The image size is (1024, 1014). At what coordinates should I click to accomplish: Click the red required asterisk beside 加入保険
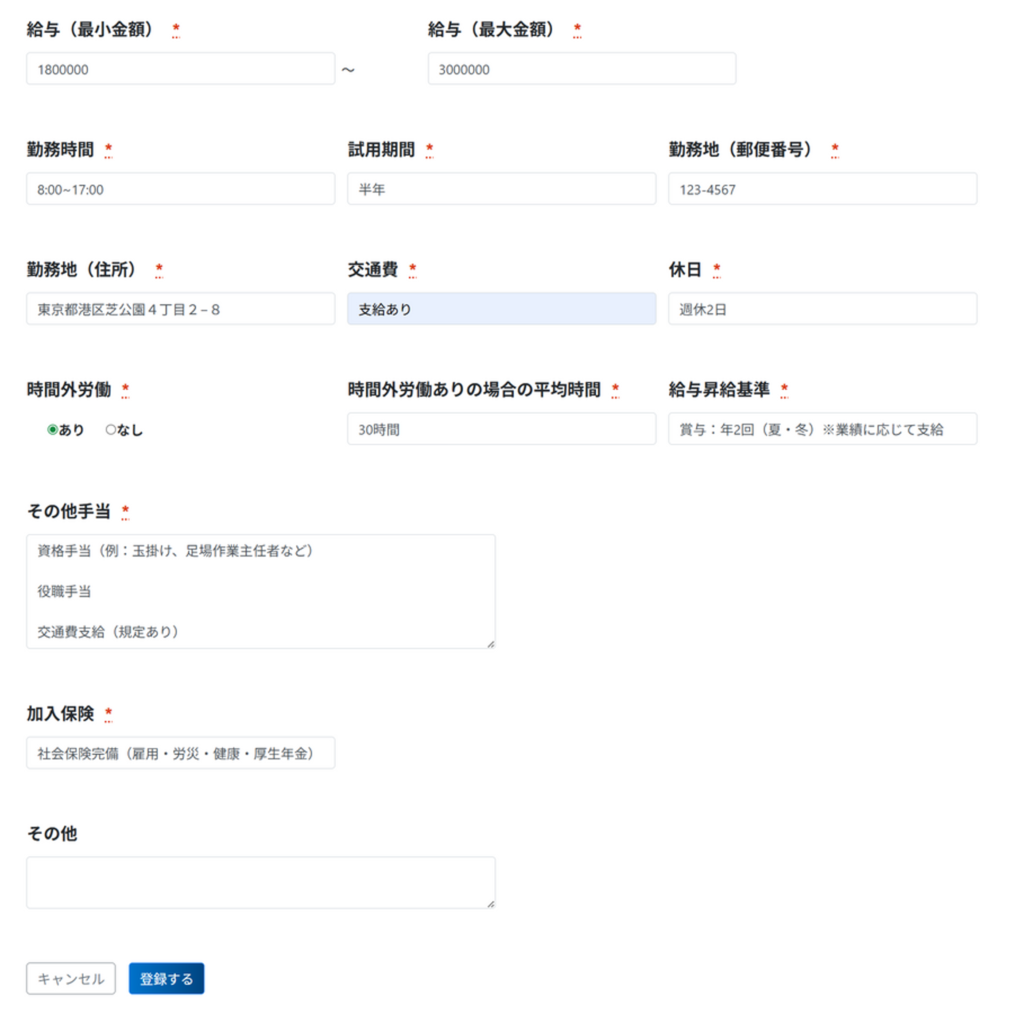pos(109,714)
